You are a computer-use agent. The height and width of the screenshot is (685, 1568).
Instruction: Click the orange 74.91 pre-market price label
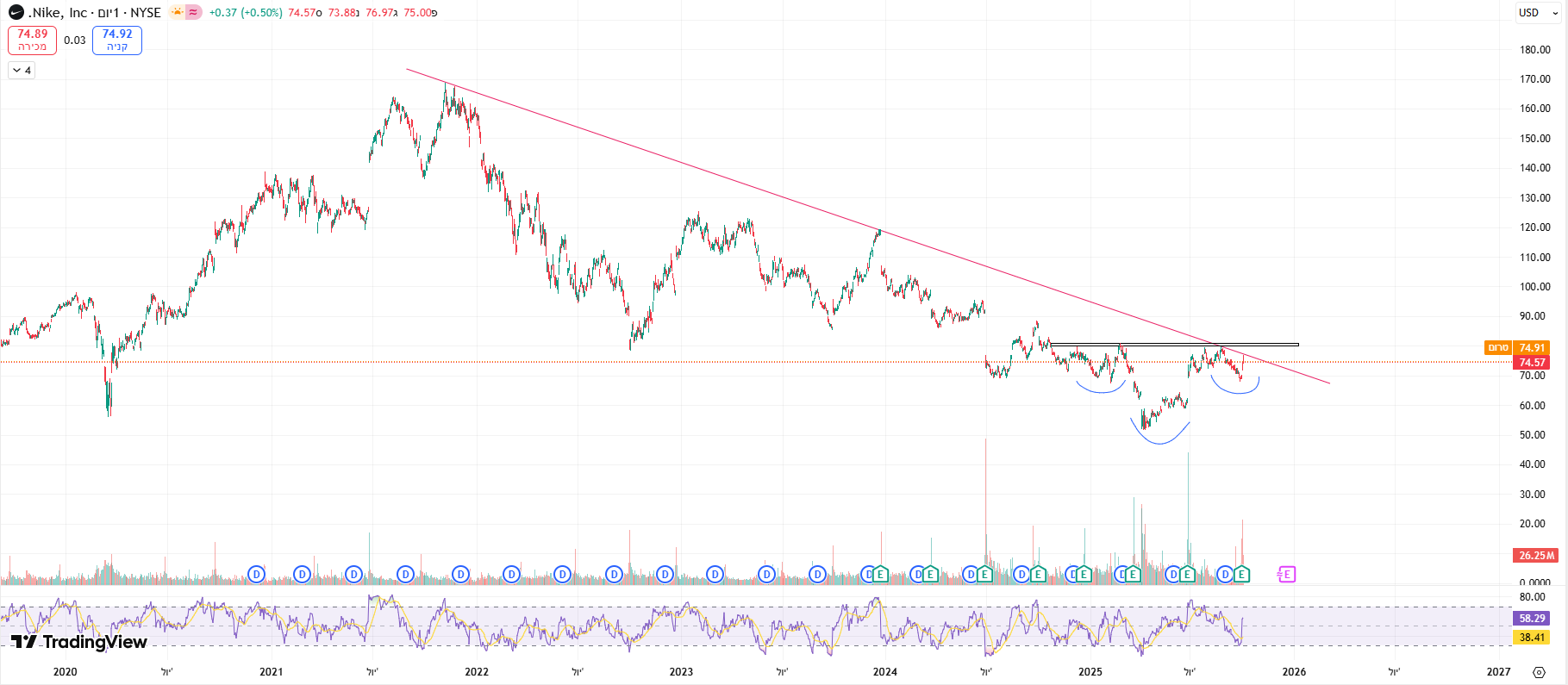pos(1531,348)
